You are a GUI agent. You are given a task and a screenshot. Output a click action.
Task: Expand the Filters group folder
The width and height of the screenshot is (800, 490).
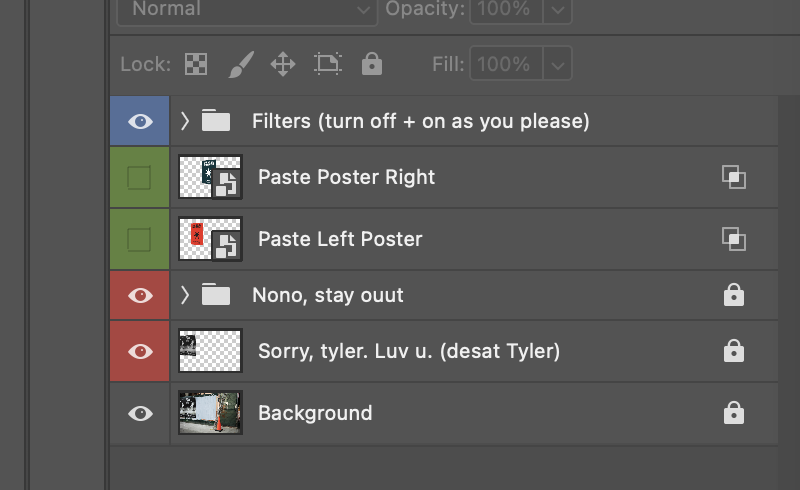185,122
